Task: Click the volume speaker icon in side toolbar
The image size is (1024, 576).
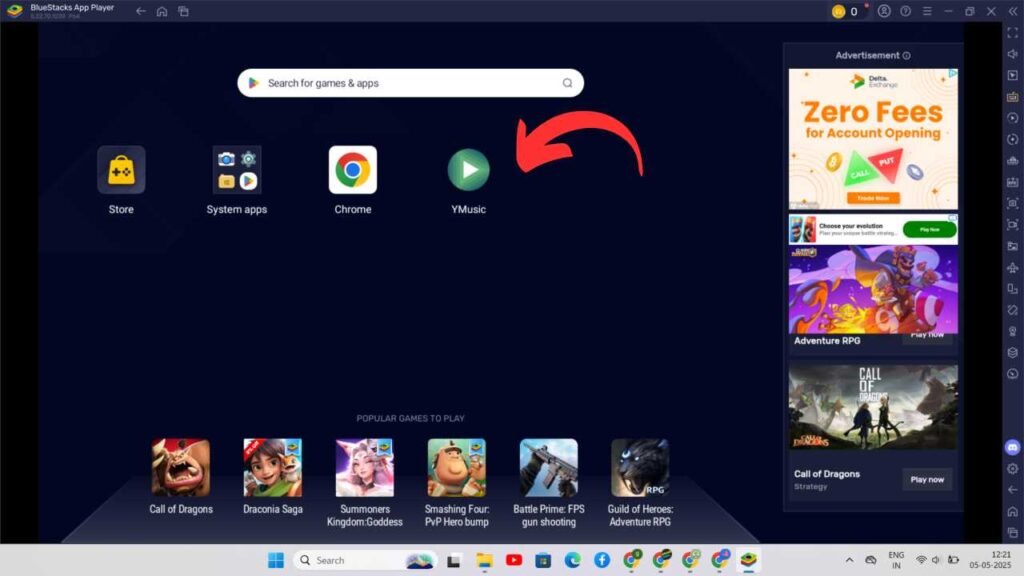Action: 1012,54
